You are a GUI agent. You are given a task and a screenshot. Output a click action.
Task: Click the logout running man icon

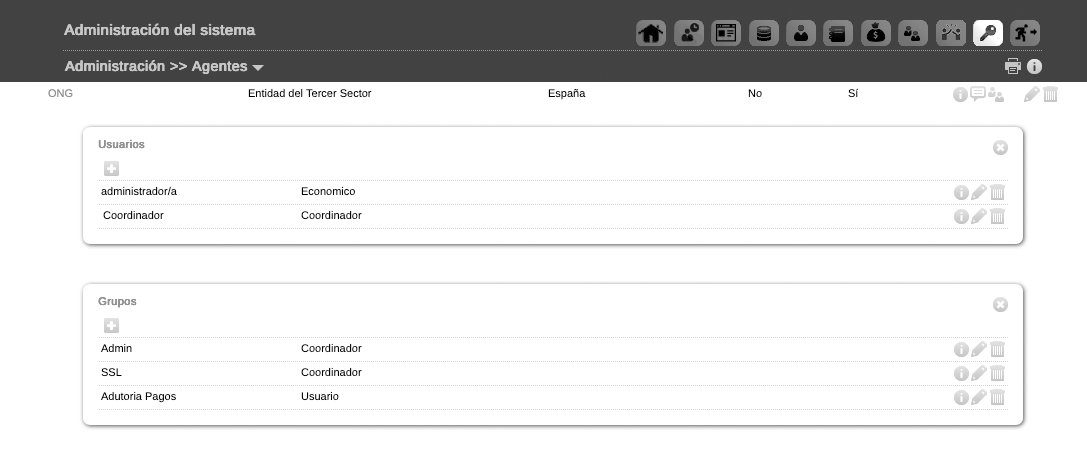[1025, 33]
